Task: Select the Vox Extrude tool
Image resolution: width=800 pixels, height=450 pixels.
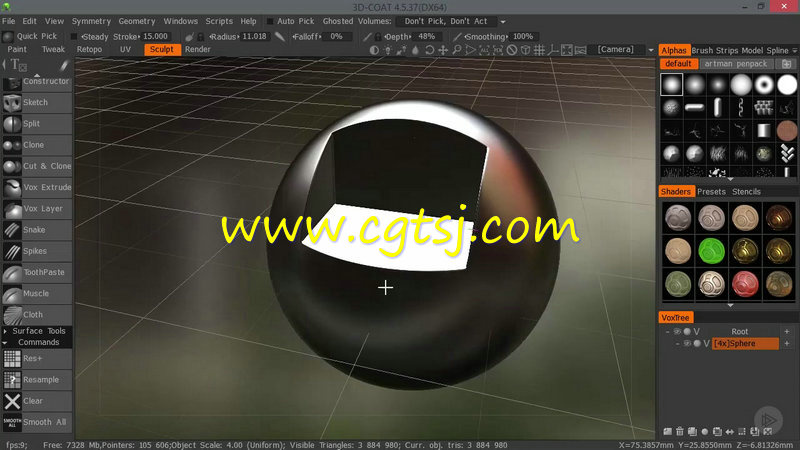Action: coord(37,188)
